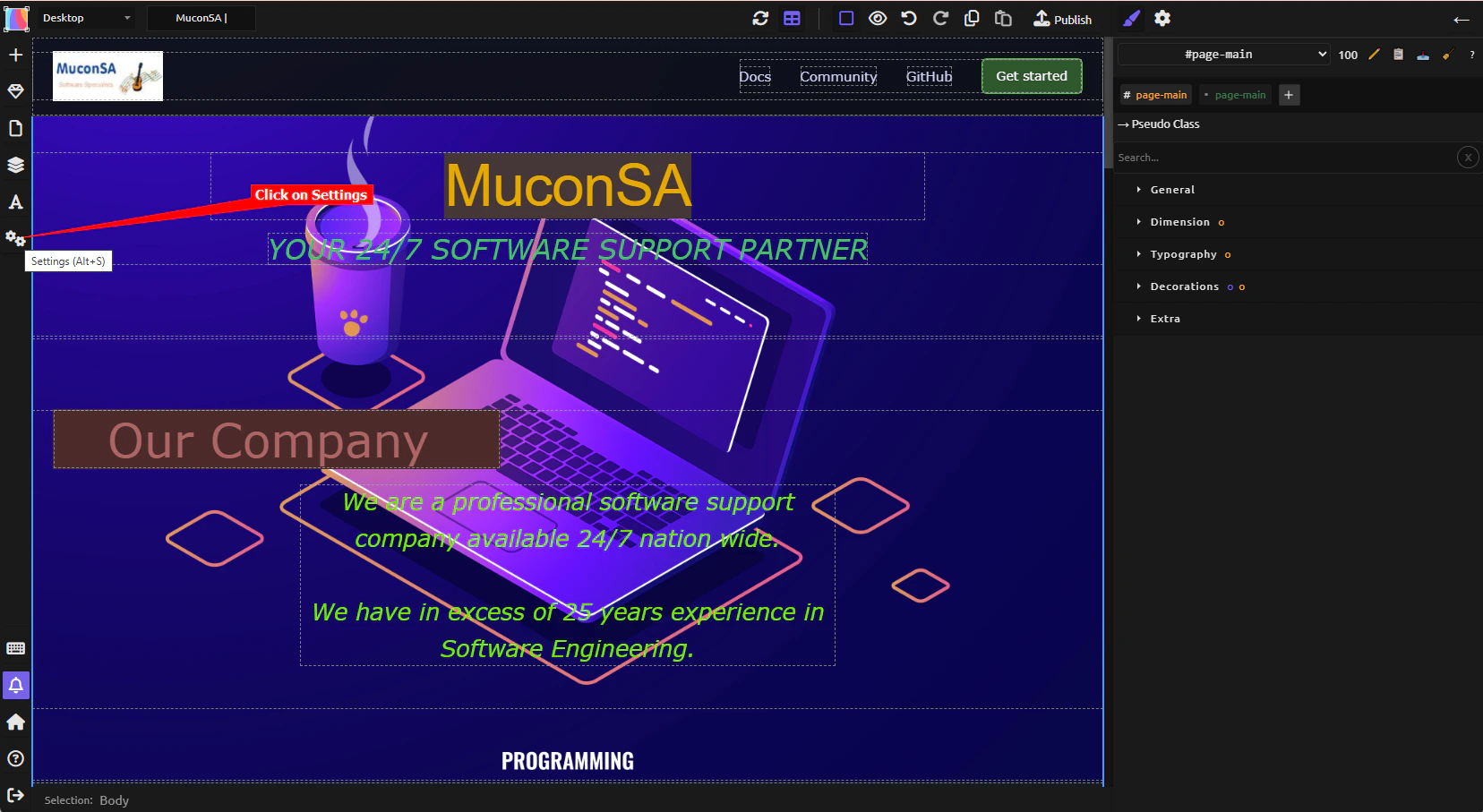Select the PROGRAMMING heading on canvas
The image size is (1483, 812).
pyautogui.click(x=568, y=761)
